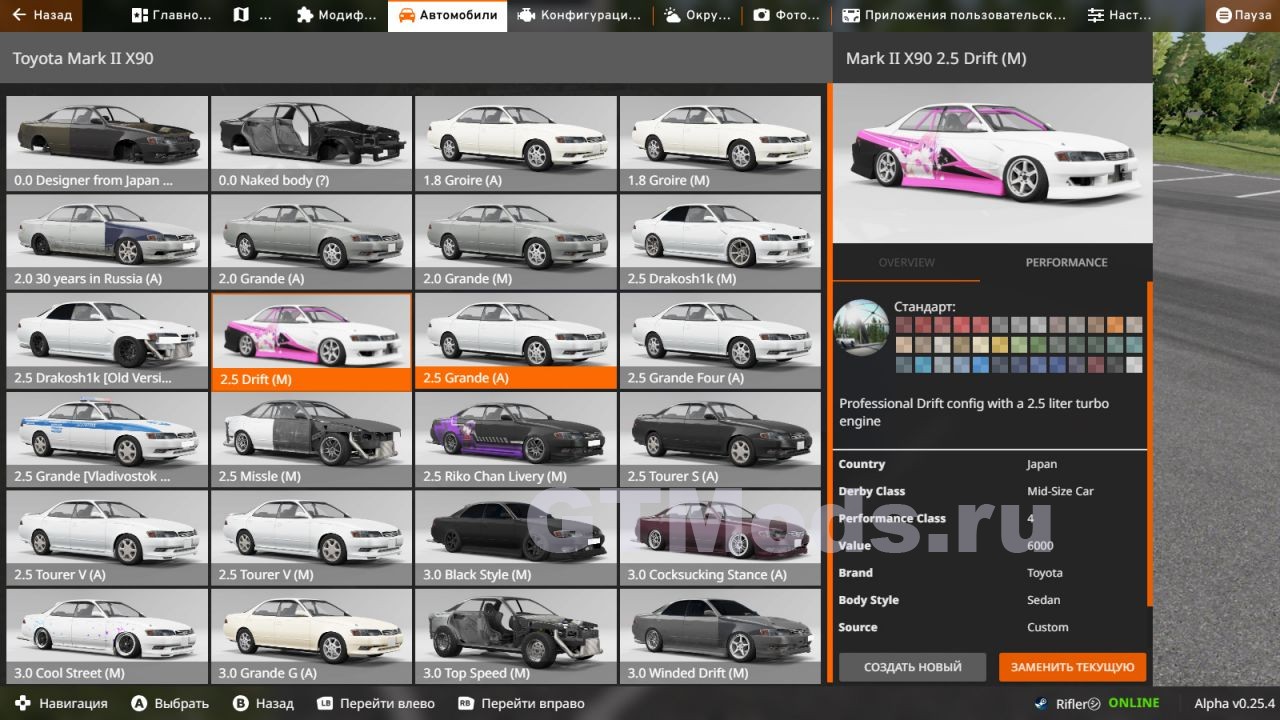Image resolution: width=1280 pixels, height=720 pixels.
Task: Select 1.8 Groire (M) config
Action: (720, 143)
